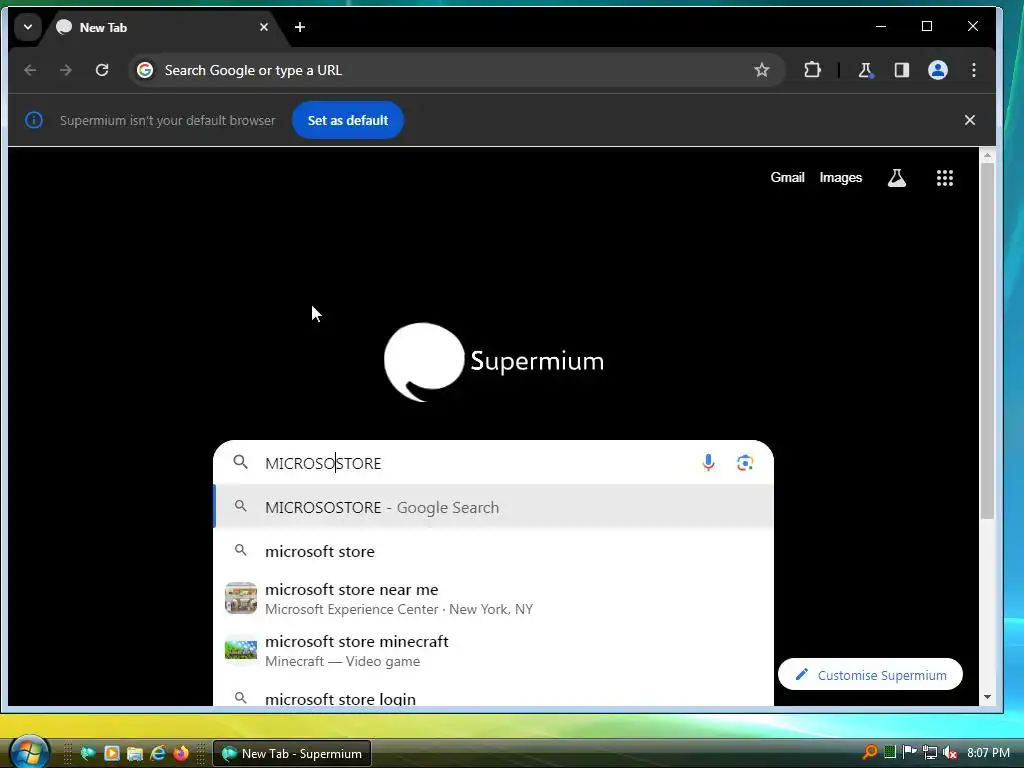Click the default browser info icon
Image resolution: width=1024 pixels, height=768 pixels.
[34, 120]
